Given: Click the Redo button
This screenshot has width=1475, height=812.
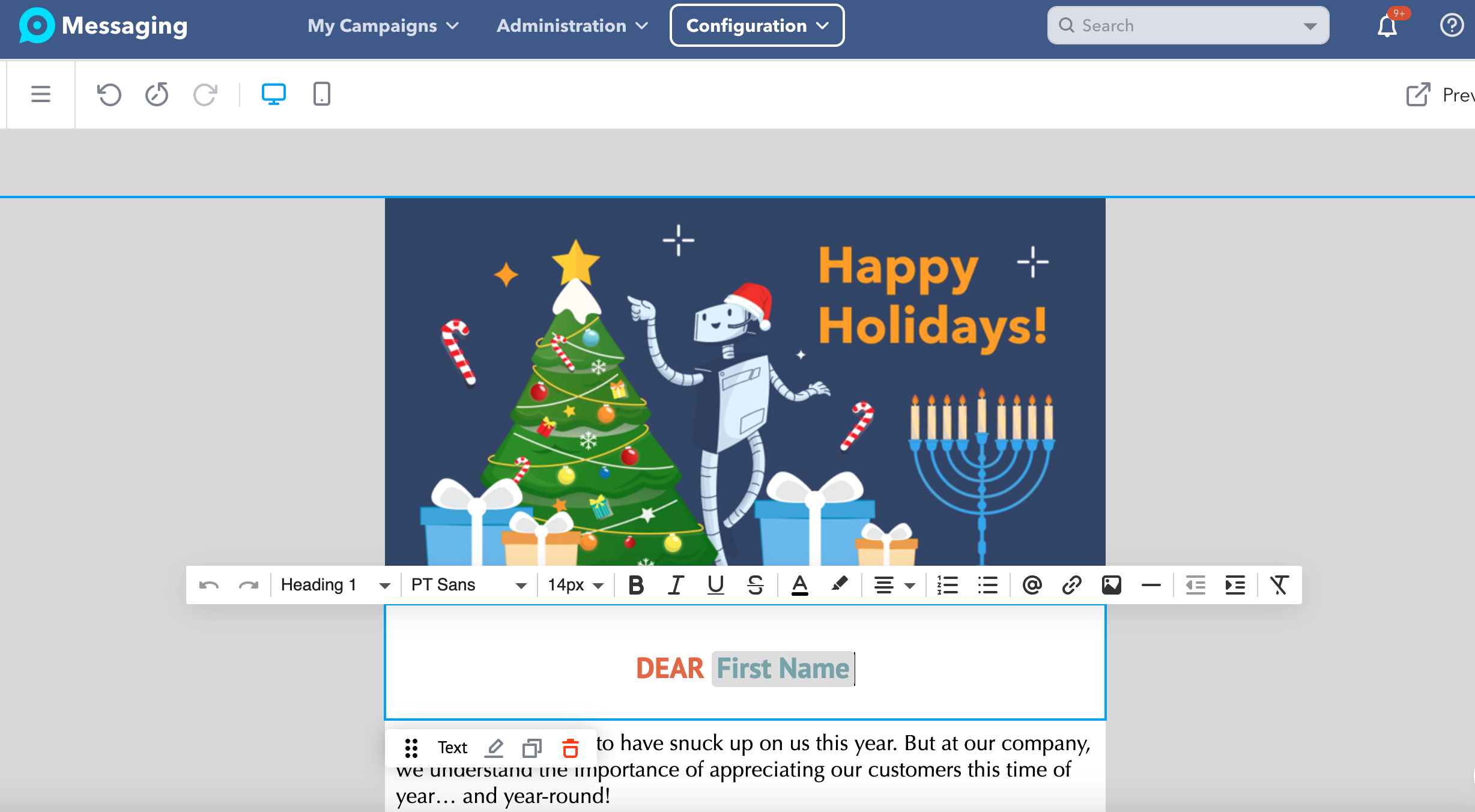Looking at the screenshot, I should click(205, 93).
